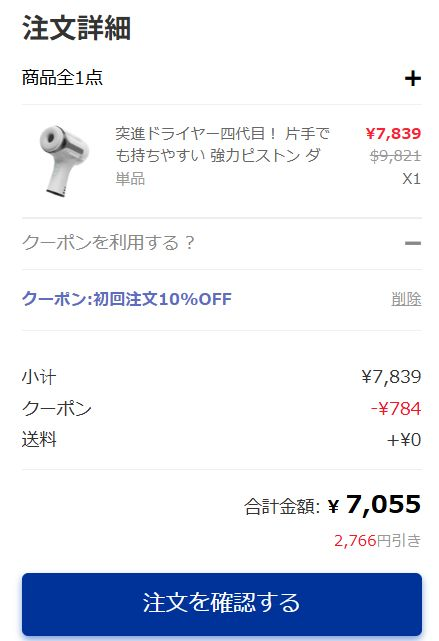
Task: Open the product title 突進ドライヤー四代目
Action: 223,144
